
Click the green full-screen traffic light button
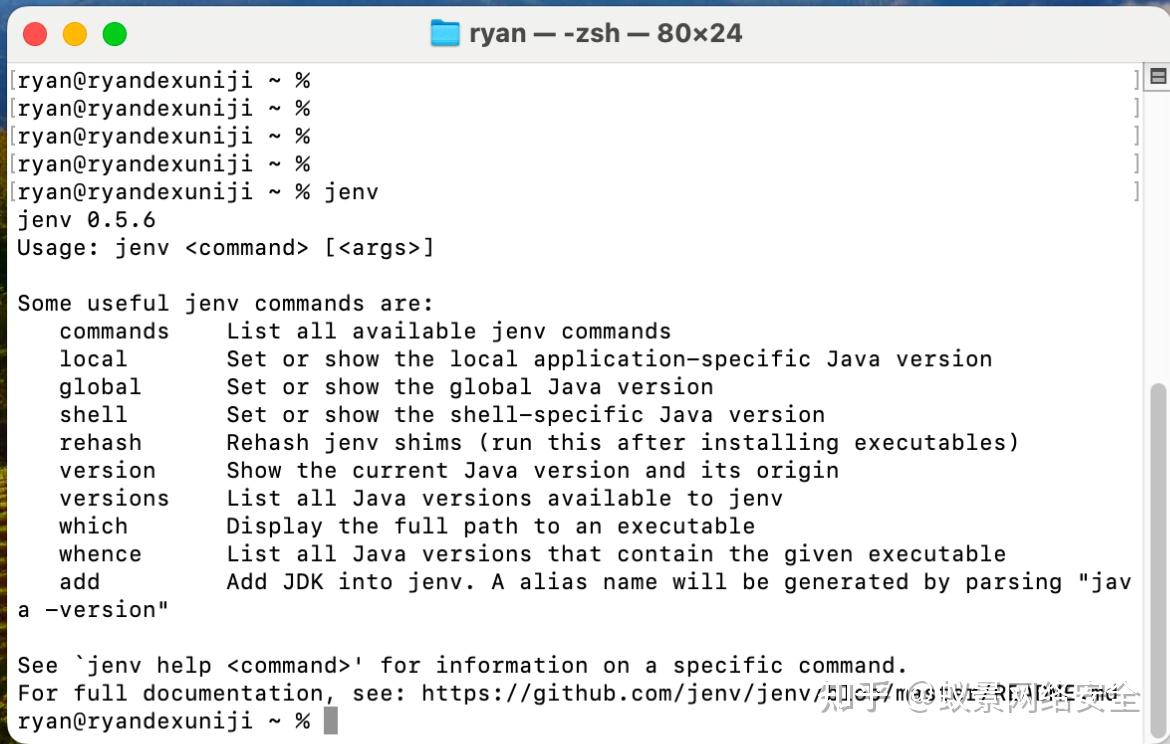point(114,33)
